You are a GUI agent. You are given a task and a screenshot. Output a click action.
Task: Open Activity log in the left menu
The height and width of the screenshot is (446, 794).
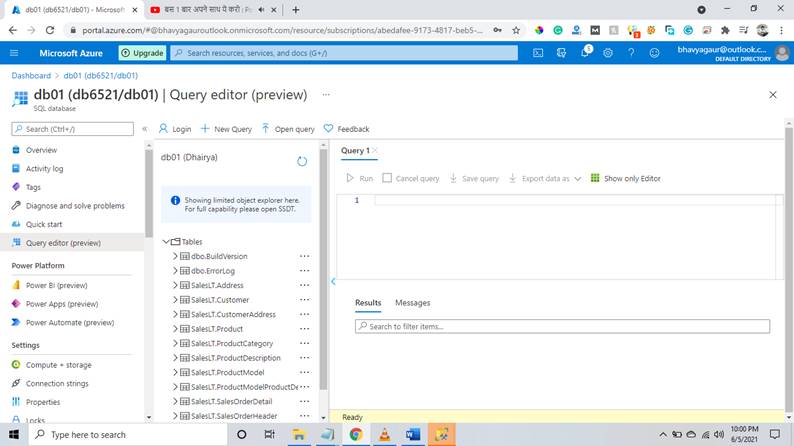click(45, 169)
